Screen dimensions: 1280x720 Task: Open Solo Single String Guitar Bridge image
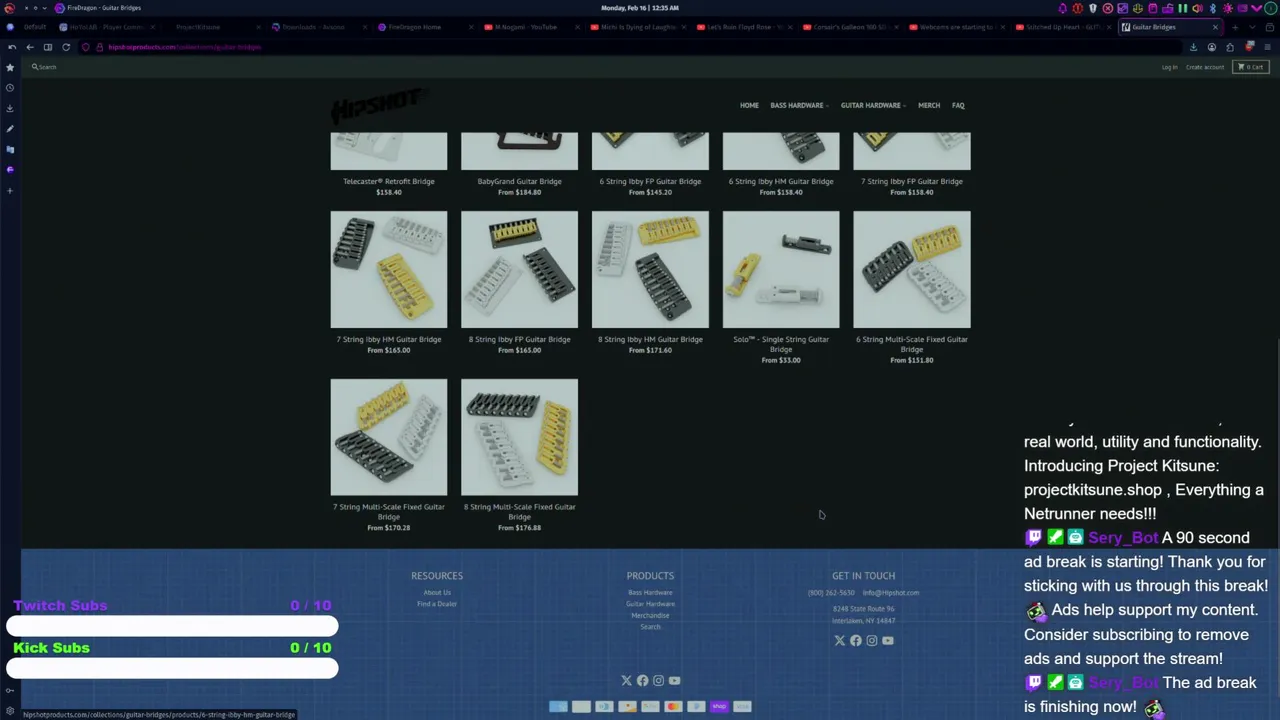(x=781, y=269)
